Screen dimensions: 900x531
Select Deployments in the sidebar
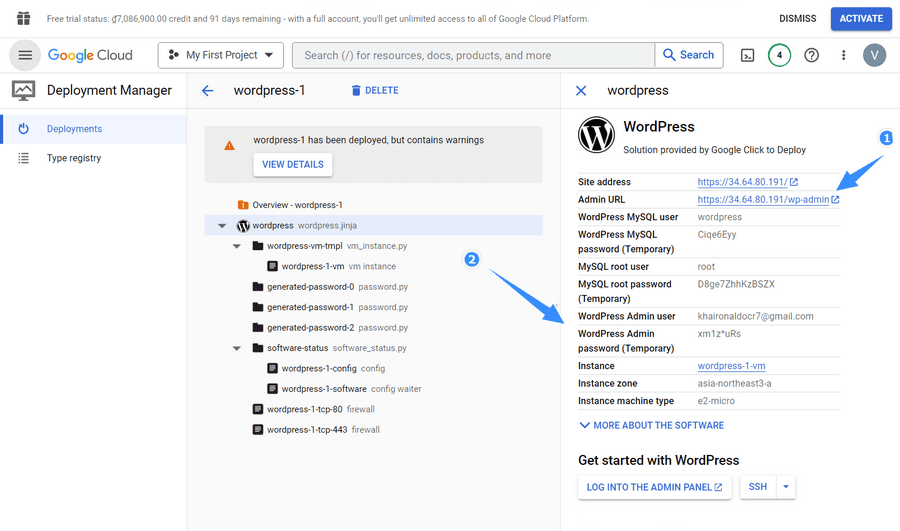point(94,129)
